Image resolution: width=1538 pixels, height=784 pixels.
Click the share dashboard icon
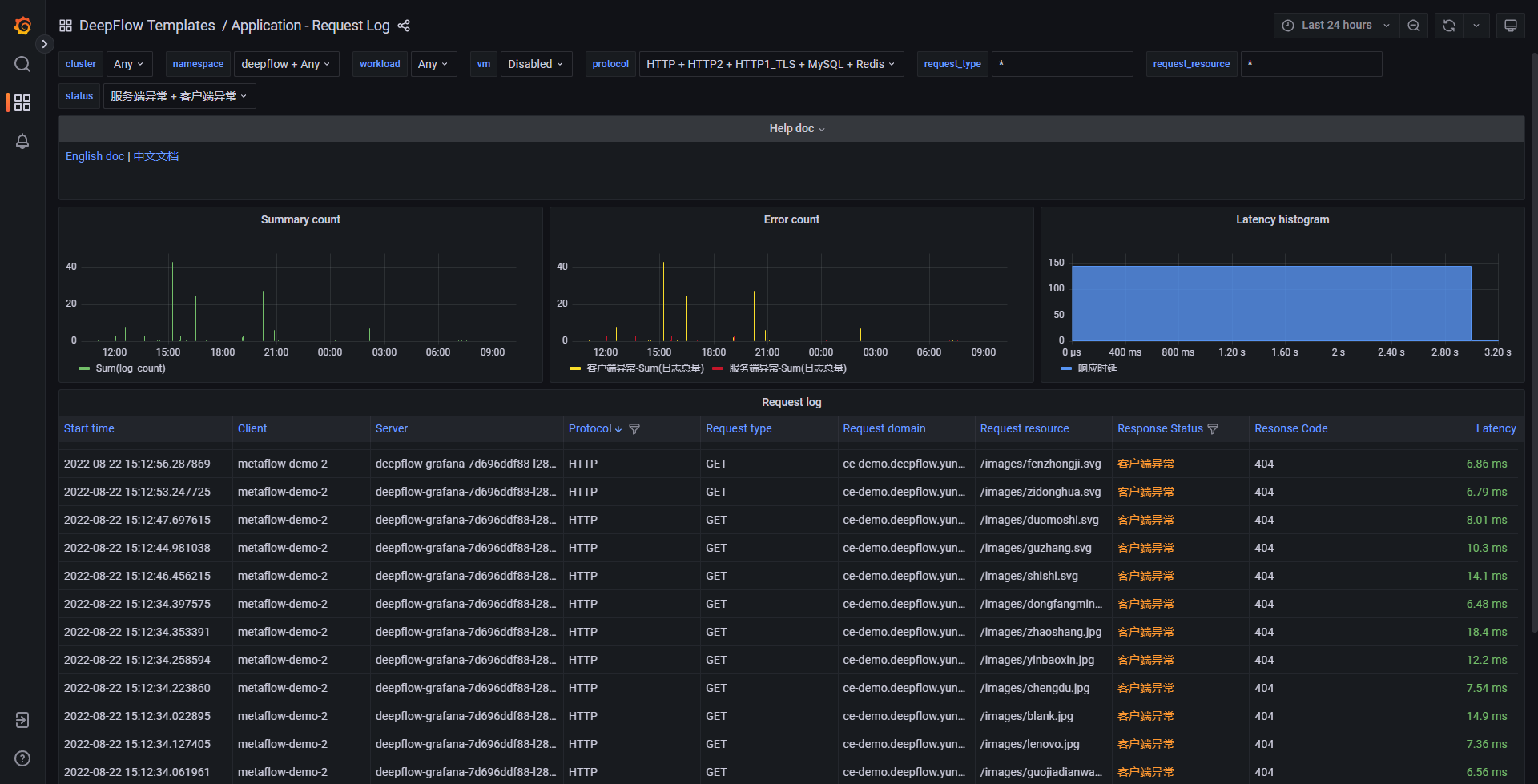point(404,26)
